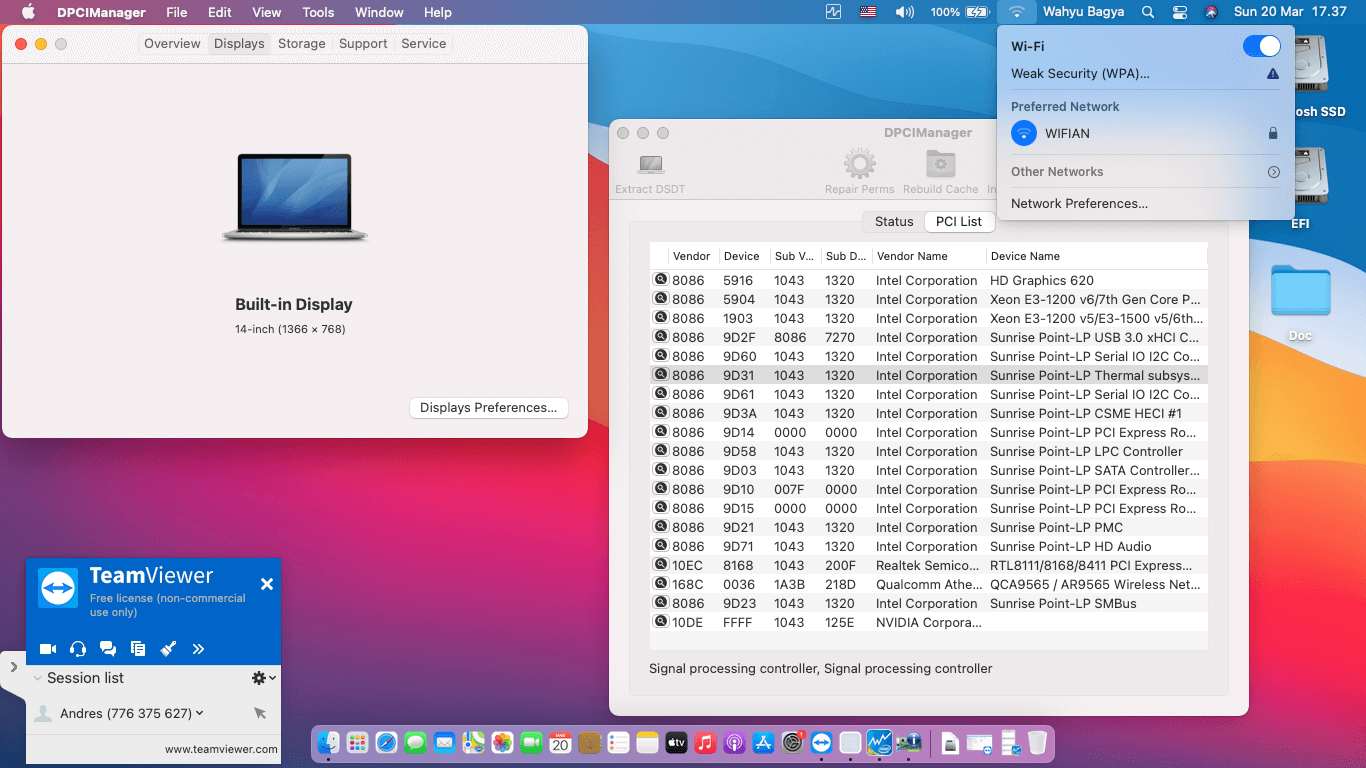Screen dimensions: 1366x768
Task: Select the PCI List tab
Action: (x=959, y=222)
